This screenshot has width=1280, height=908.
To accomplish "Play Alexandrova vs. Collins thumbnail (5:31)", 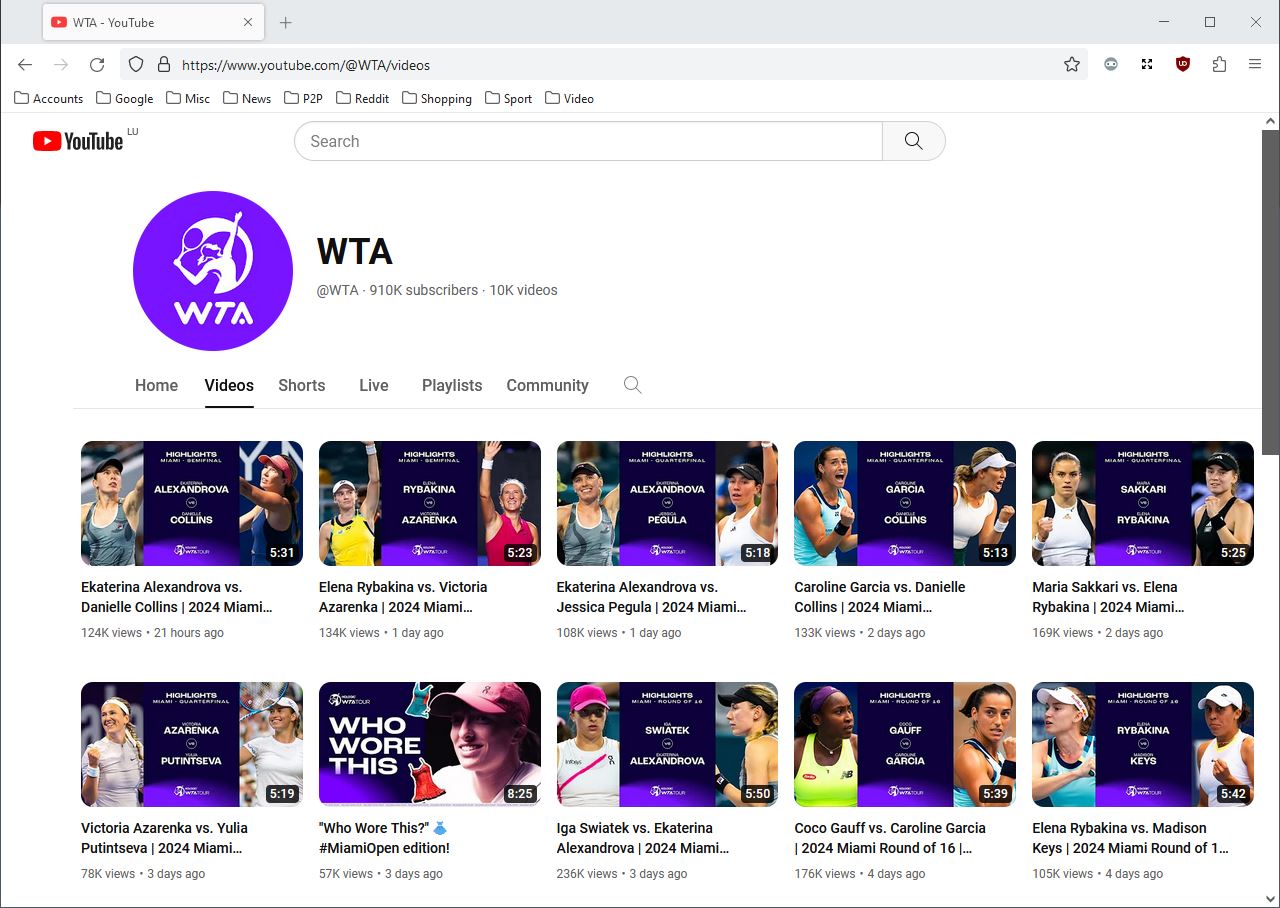I will [192, 503].
